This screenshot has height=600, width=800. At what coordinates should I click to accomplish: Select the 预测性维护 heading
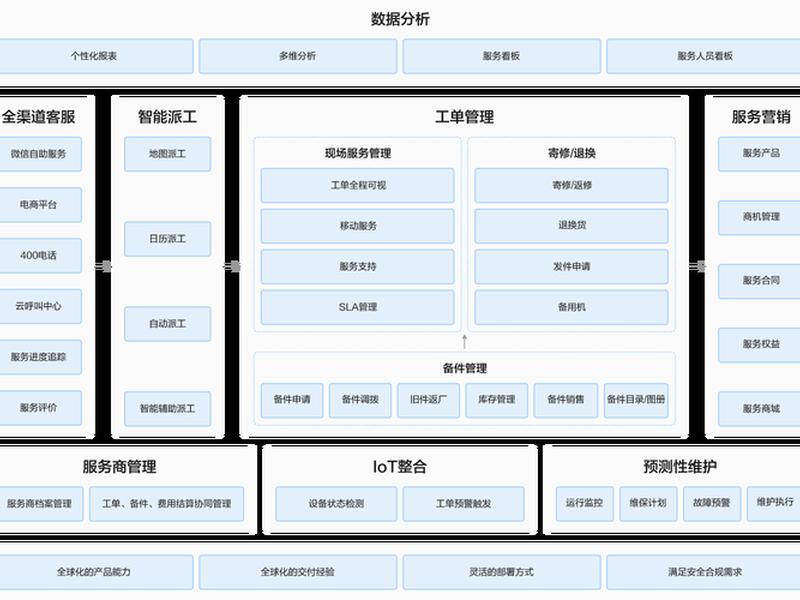680,466
